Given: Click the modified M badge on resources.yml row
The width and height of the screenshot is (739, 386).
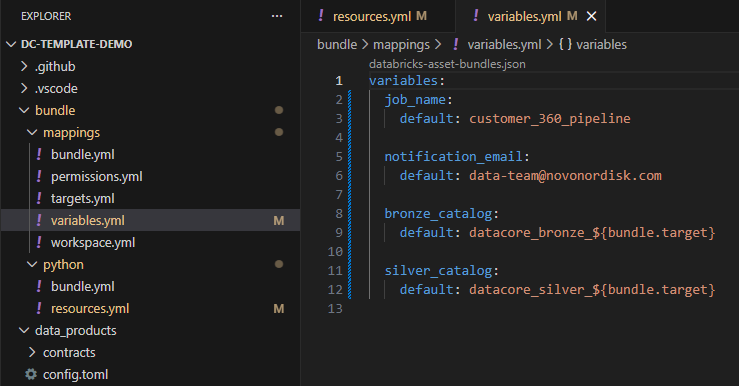Looking at the screenshot, I should click(x=279, y=309).
